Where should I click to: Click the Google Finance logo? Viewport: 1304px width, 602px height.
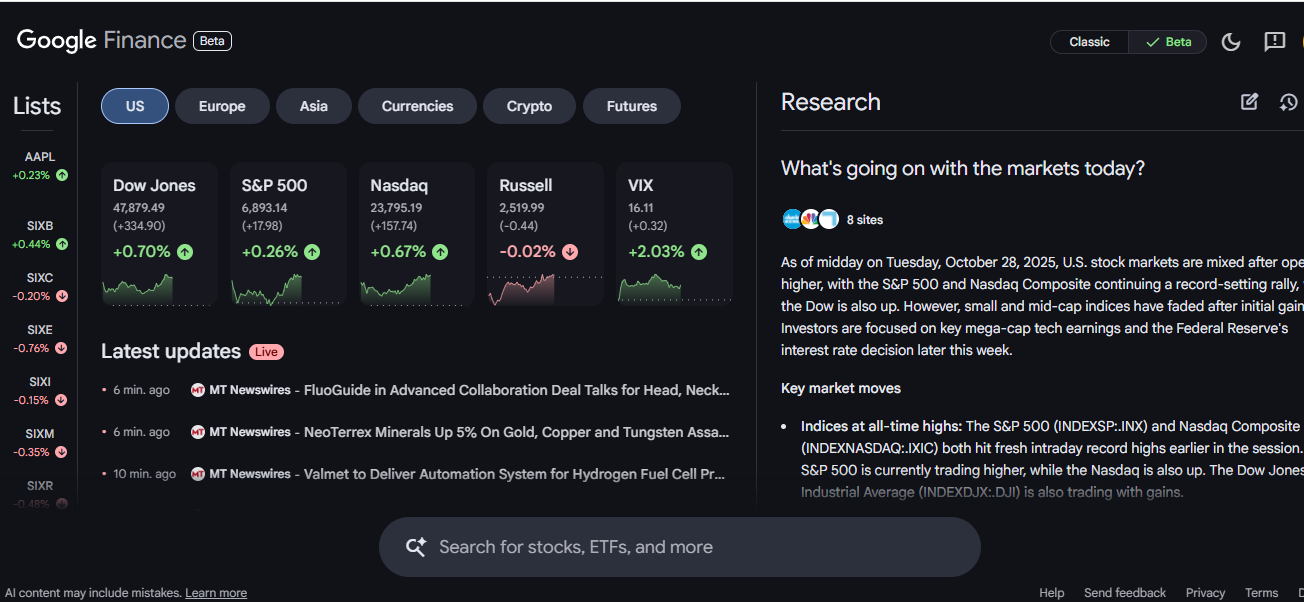[102, 40]
